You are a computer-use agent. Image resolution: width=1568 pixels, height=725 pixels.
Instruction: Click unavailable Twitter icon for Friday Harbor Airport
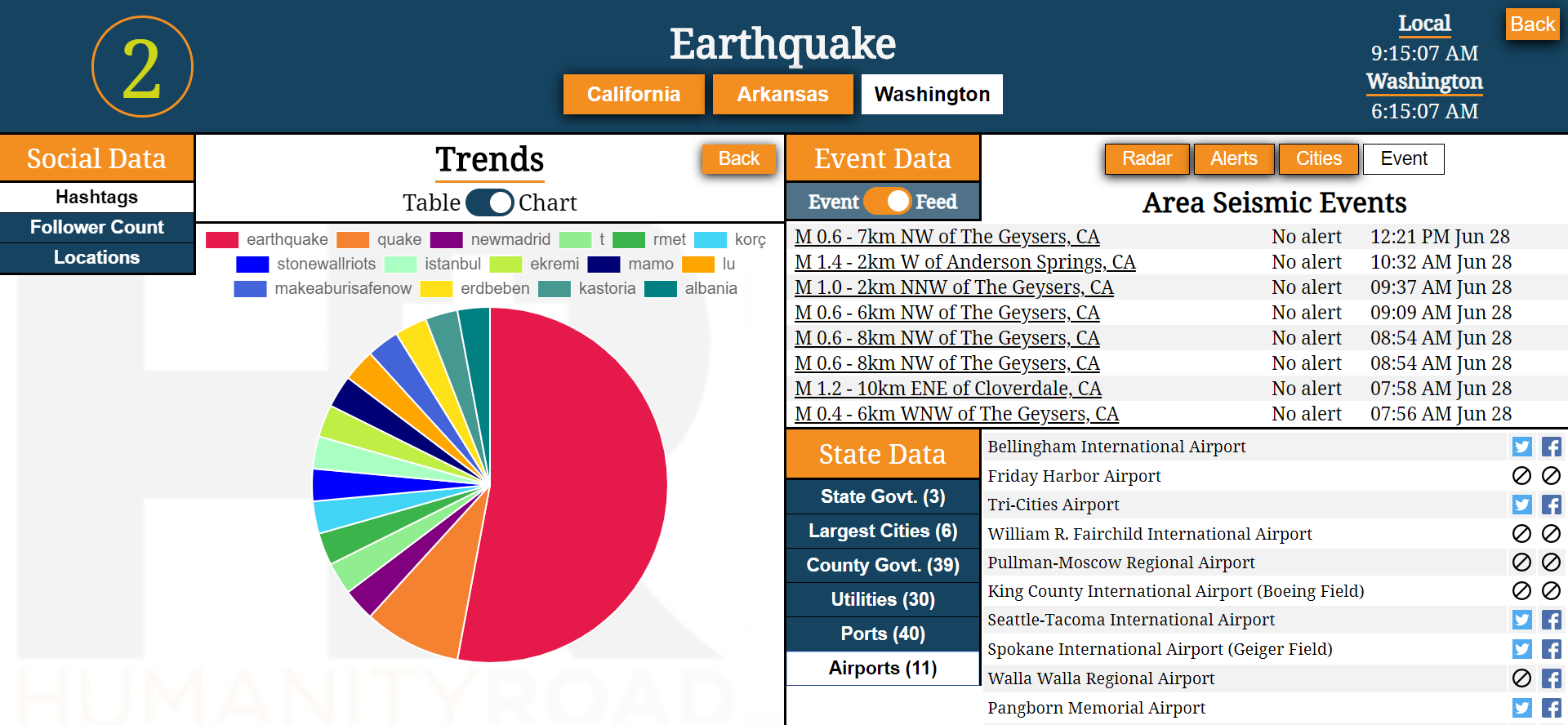click(x=1521, y=476)
